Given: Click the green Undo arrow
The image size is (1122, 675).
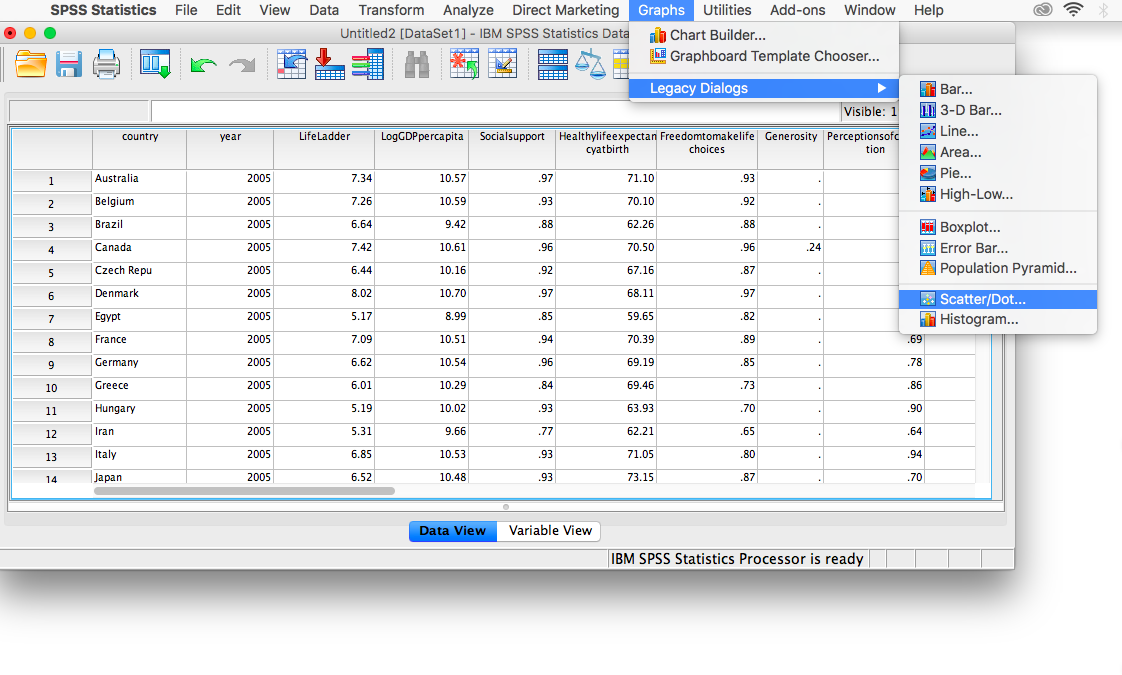Looking at the screenshot, I should [203, 65].
